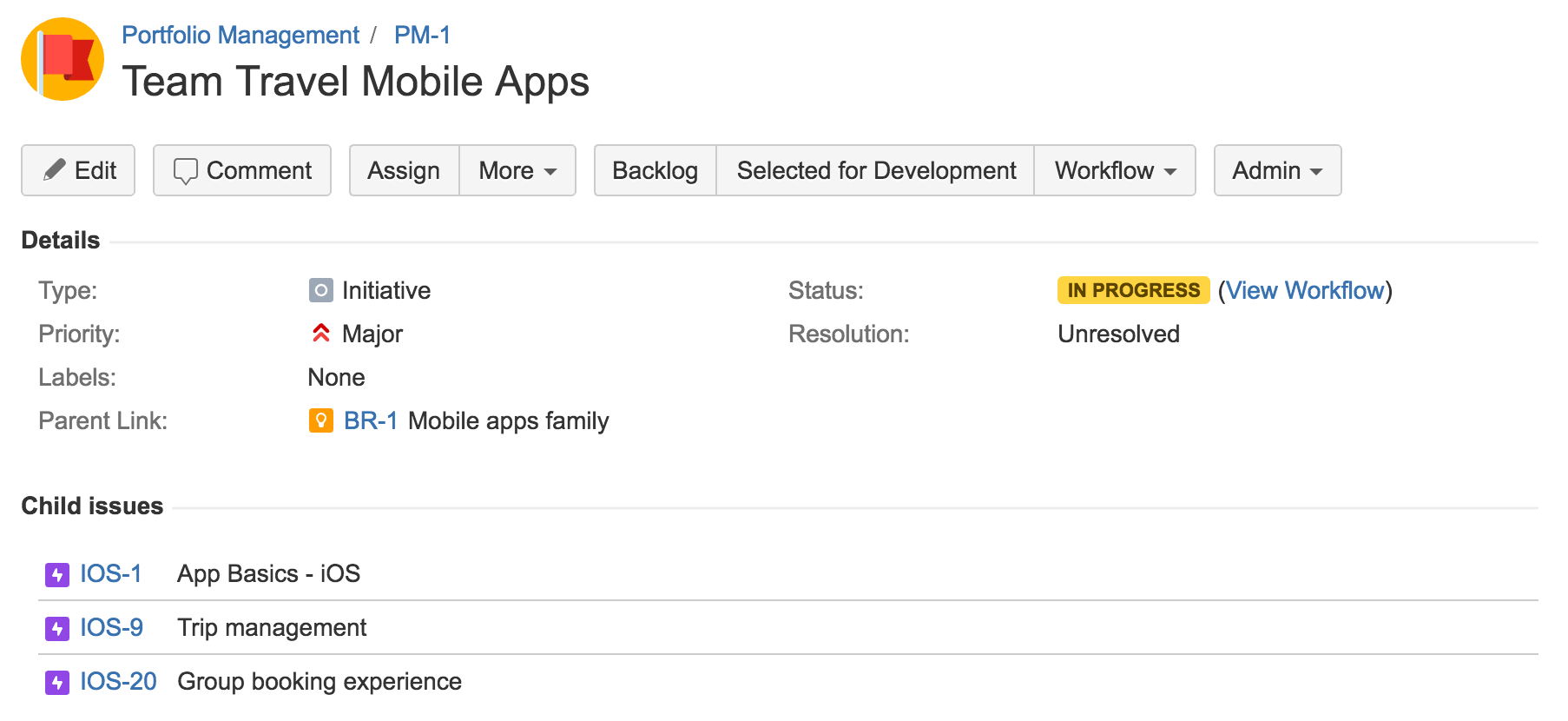Open child issue IOS-20 link
Screen dimensions: 1568x721
pos(118,682)
